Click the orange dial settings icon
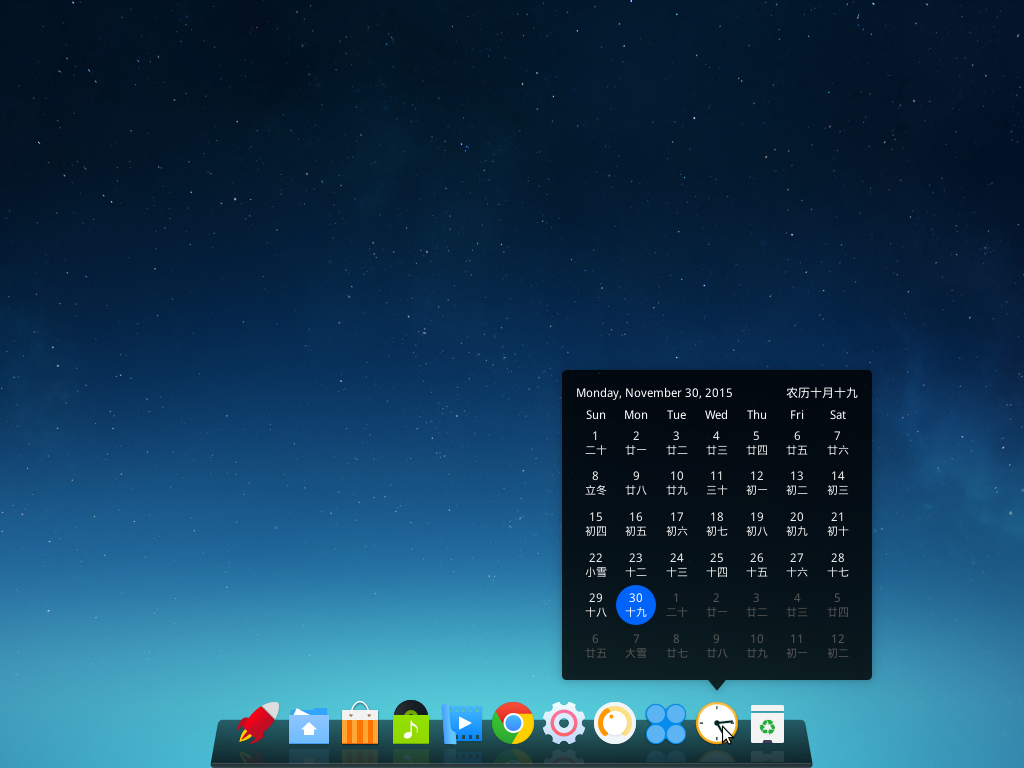The height and width of the screenshot is (768, 1024). click(615, 722)
